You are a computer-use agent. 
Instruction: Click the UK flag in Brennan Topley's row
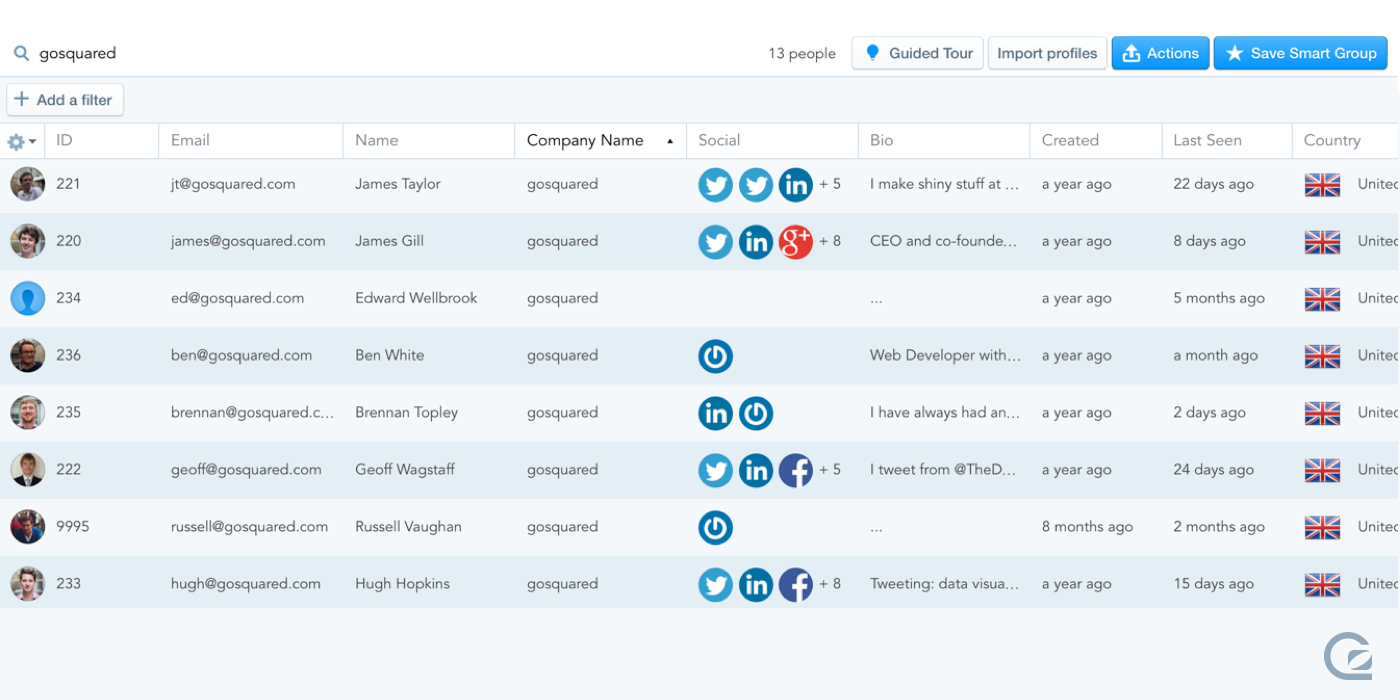click(1323, 413)
